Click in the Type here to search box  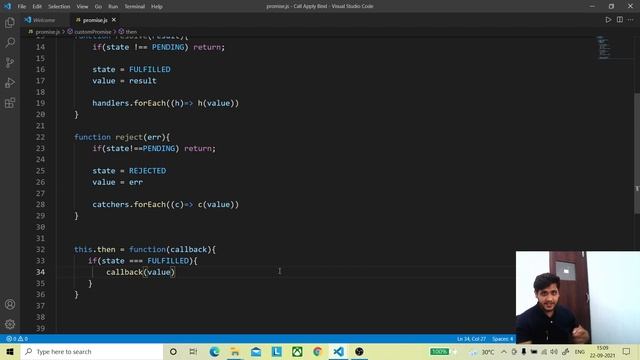coord(91,351)
